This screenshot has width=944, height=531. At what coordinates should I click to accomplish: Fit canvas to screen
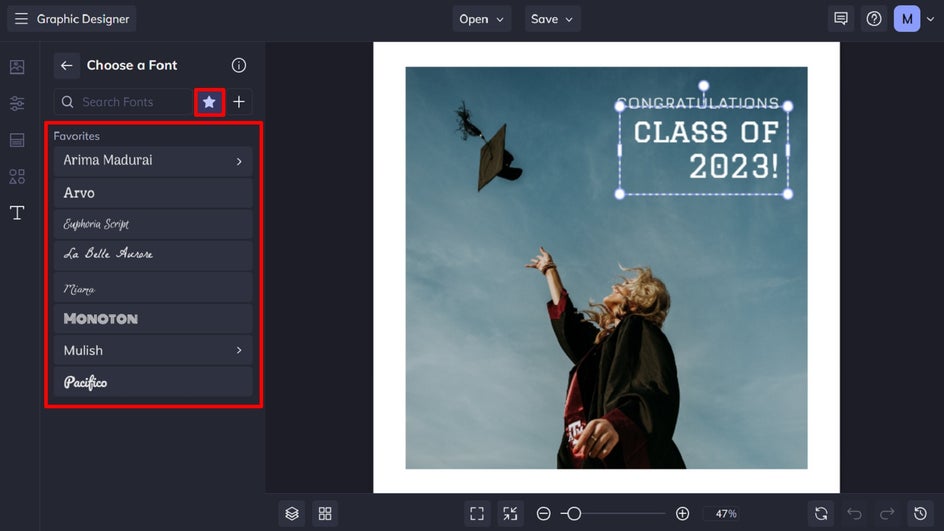477,514
